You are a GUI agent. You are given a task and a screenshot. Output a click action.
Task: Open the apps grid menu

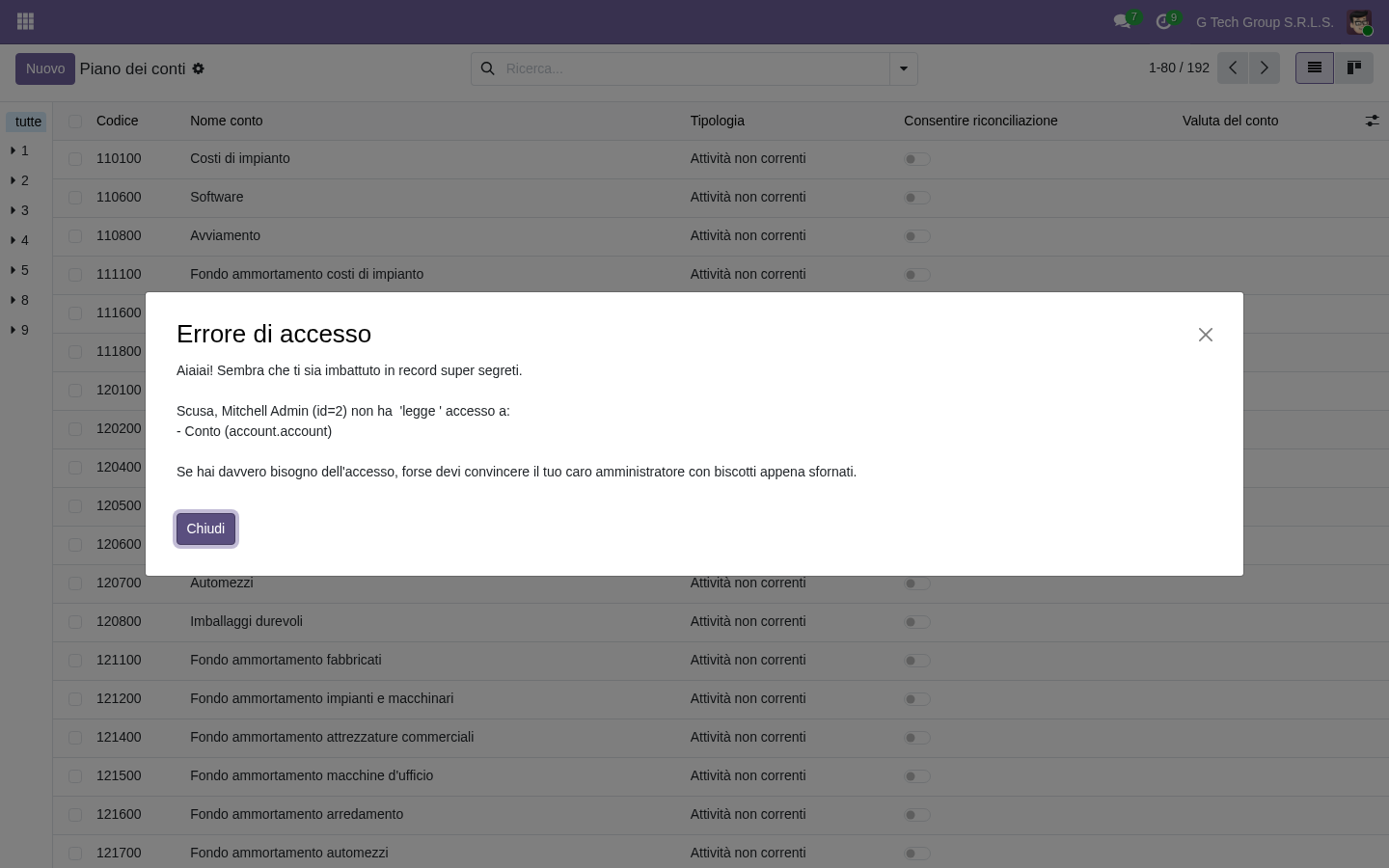pos(26,21)
